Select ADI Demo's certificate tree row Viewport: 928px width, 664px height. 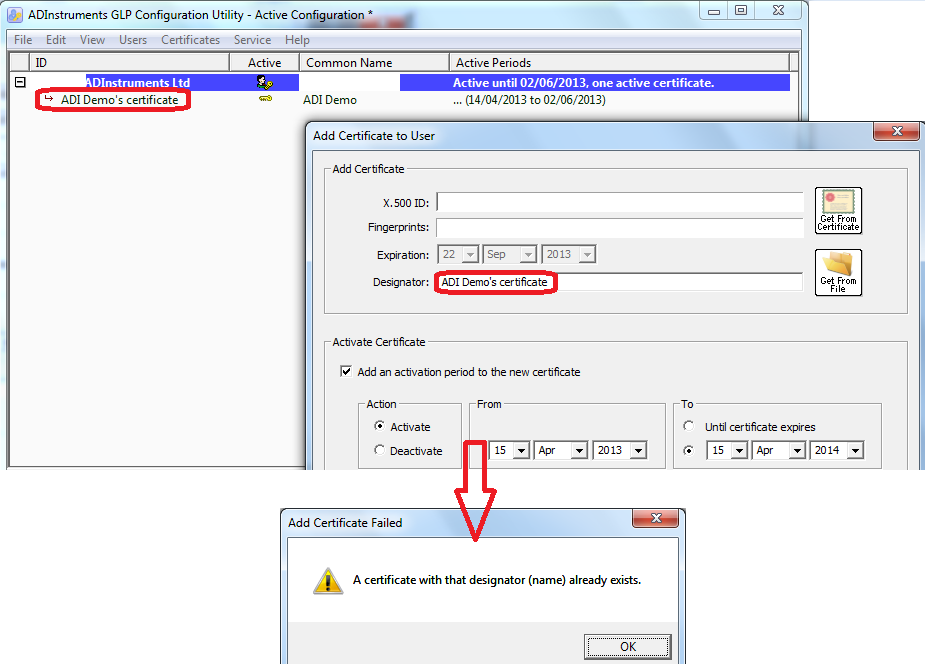pyautogui.click(x=119, y=100)
